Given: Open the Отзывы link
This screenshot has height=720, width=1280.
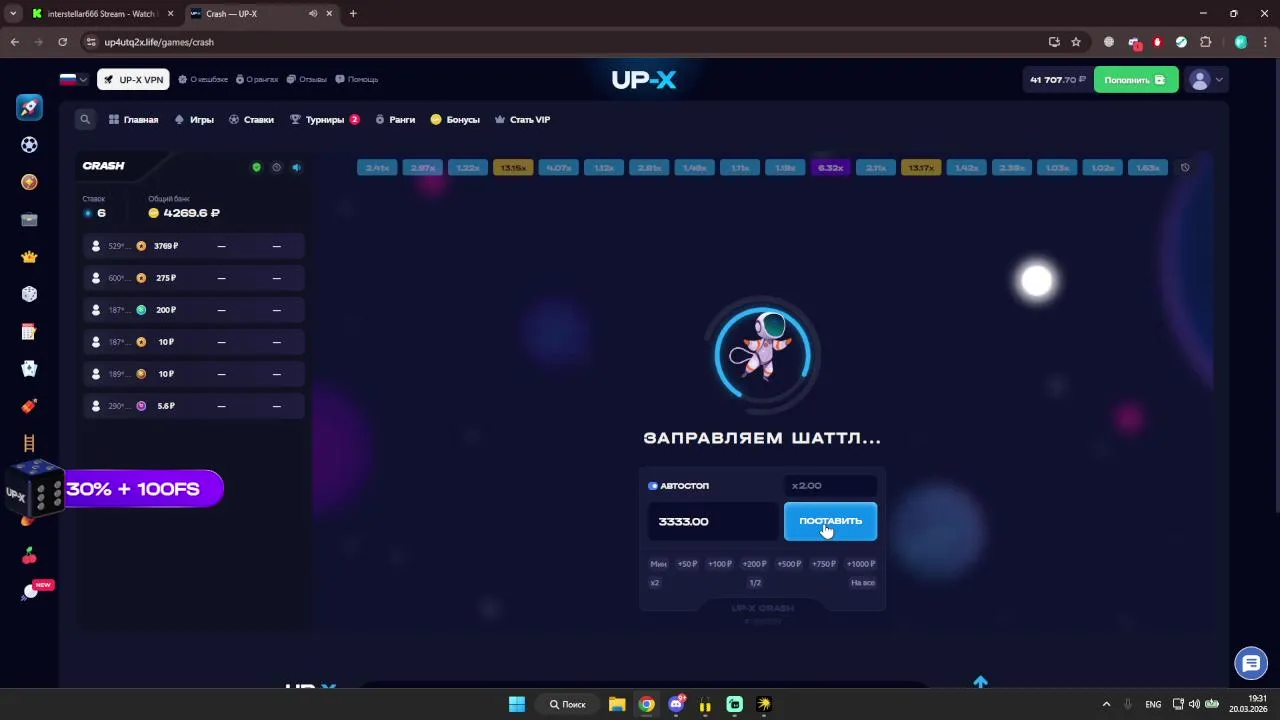Looking at the screenshot, I should 307,79.
